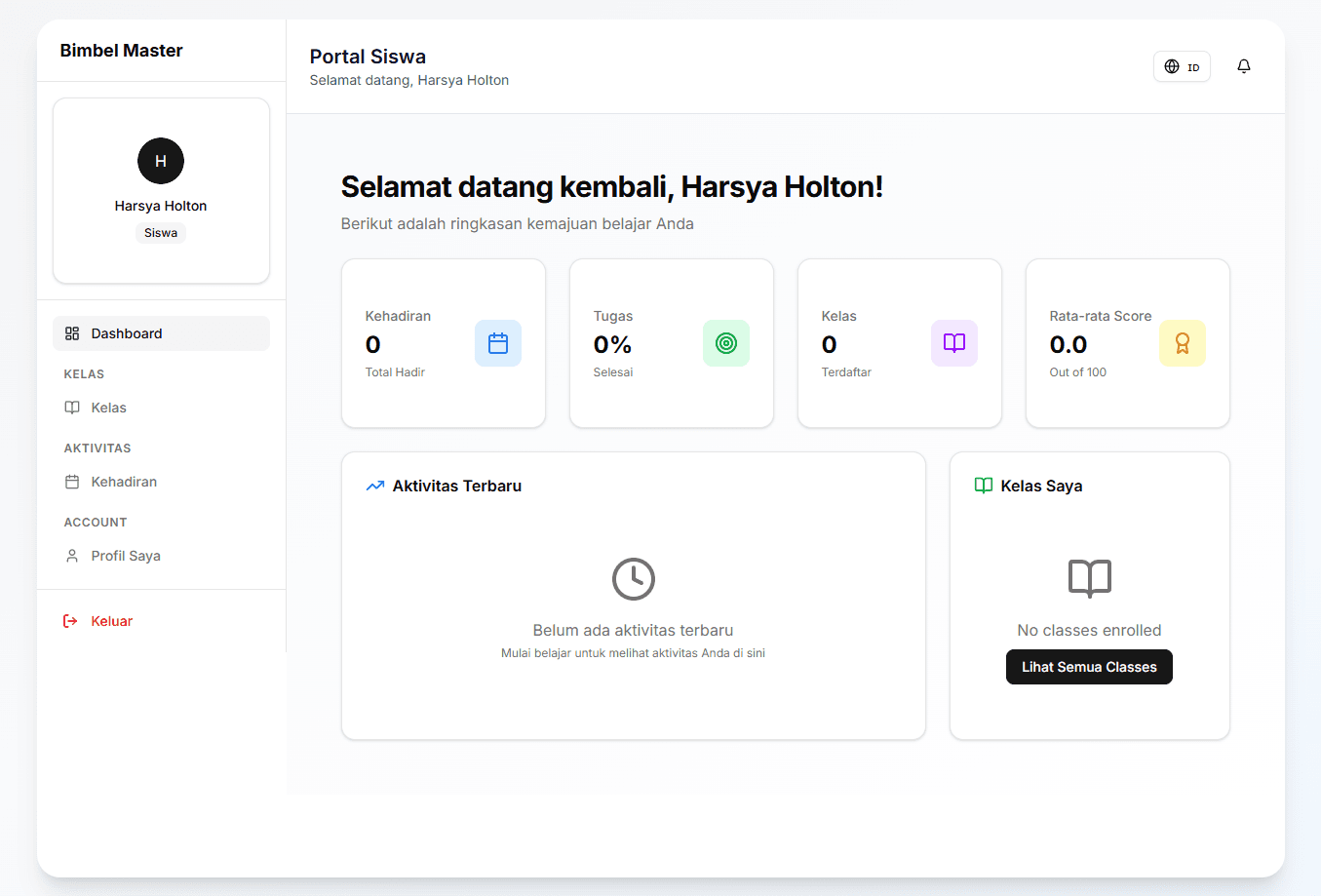Click the large open book icon
Image resolution: width=1321 pixels, height=896 pixels.
1089,579
